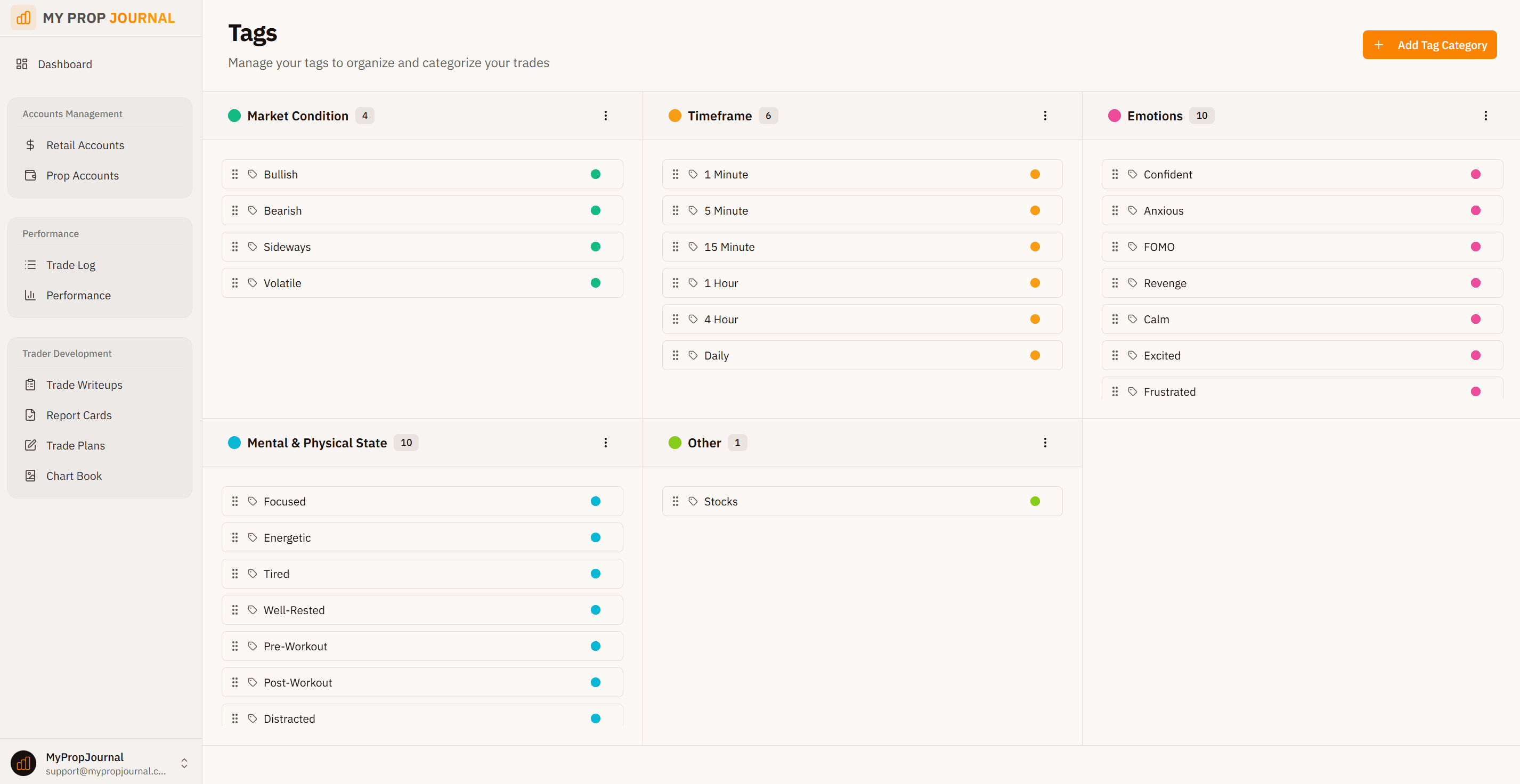Click the drag handle of Confident tag

click(1115, 174)
